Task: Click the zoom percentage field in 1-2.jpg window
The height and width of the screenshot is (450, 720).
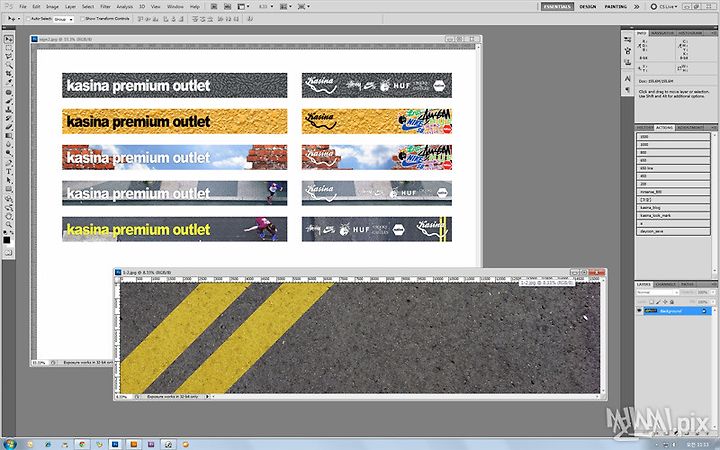Action: tap(124, 396)
